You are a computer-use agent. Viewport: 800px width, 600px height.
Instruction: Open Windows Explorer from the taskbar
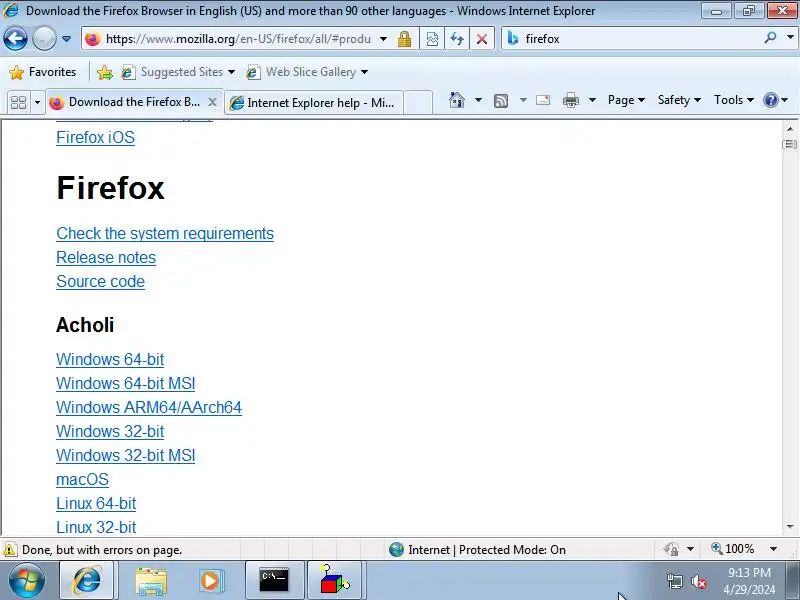[x=151, y=581]
